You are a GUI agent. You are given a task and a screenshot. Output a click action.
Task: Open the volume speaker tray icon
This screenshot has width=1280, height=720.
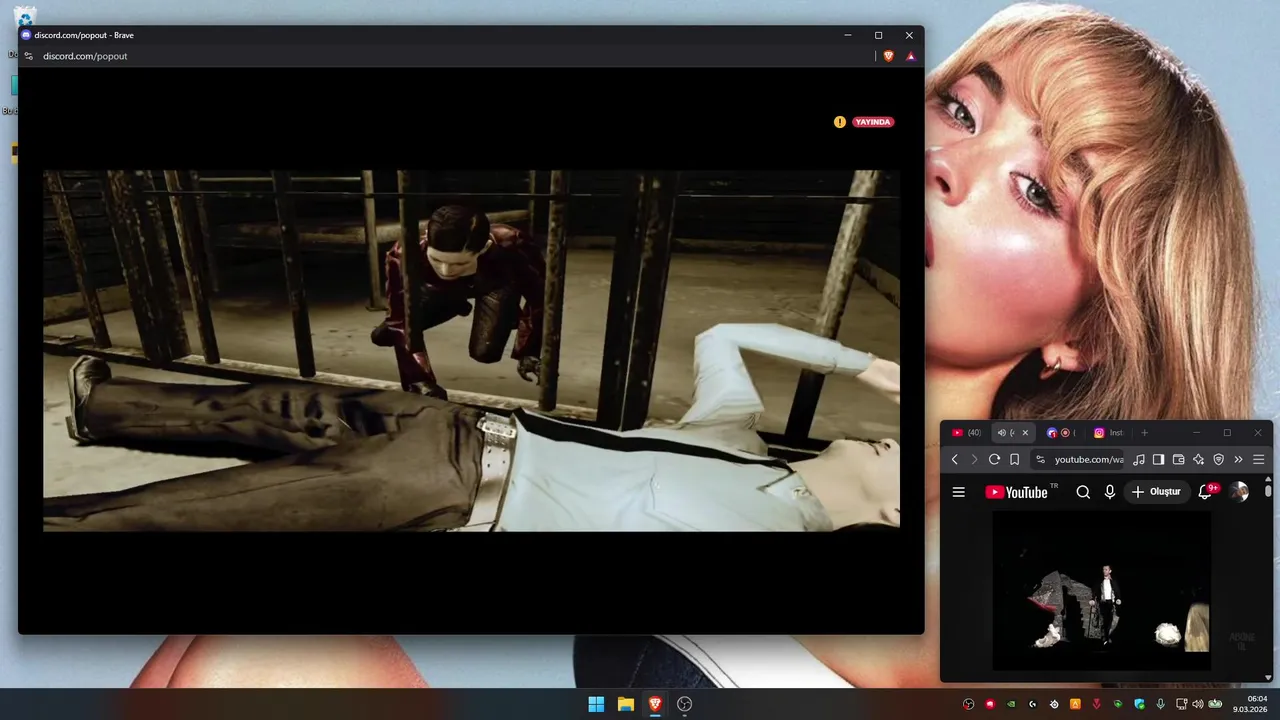click(1198, 704)
